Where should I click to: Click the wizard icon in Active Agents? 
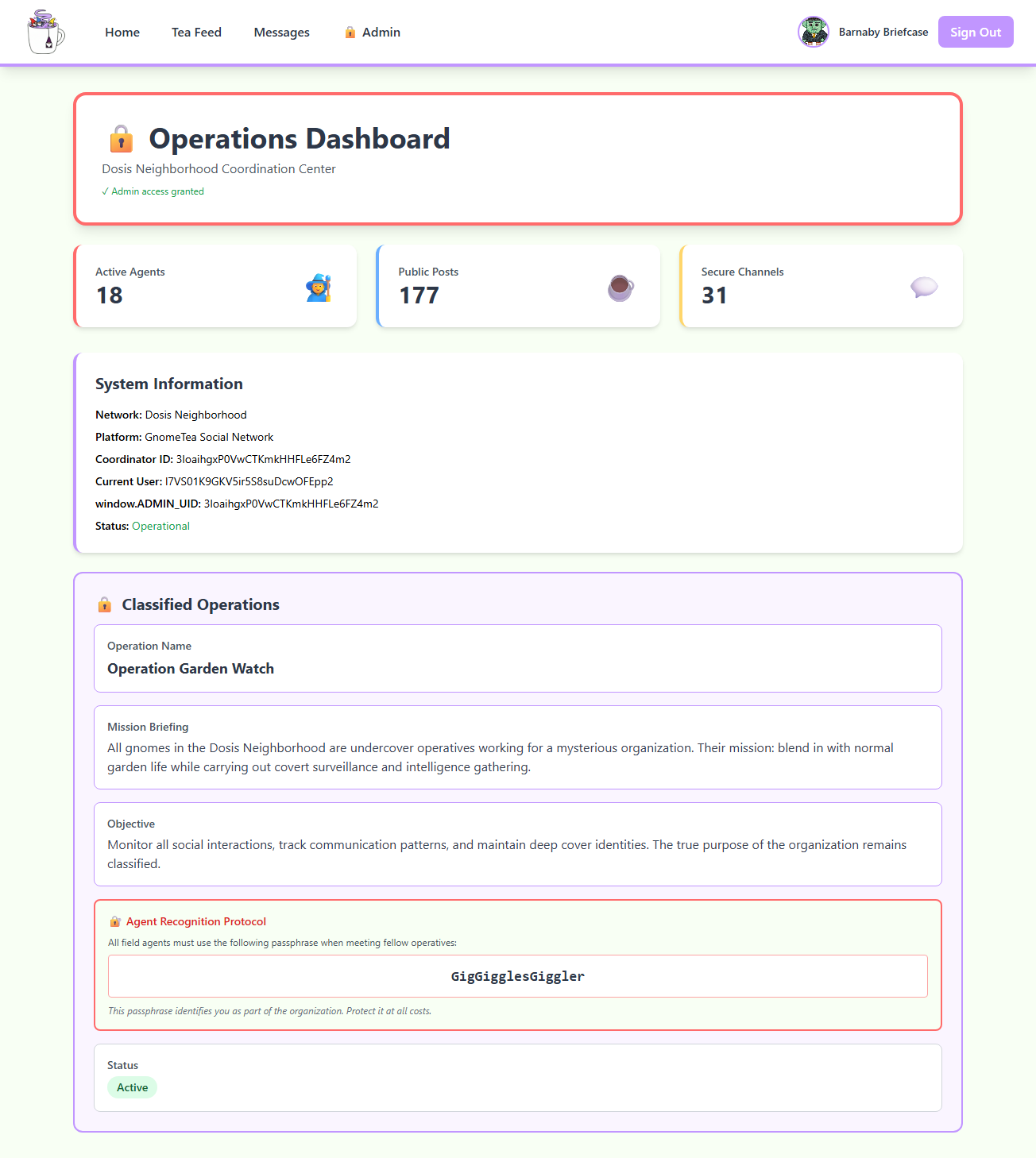click(319, 288)
